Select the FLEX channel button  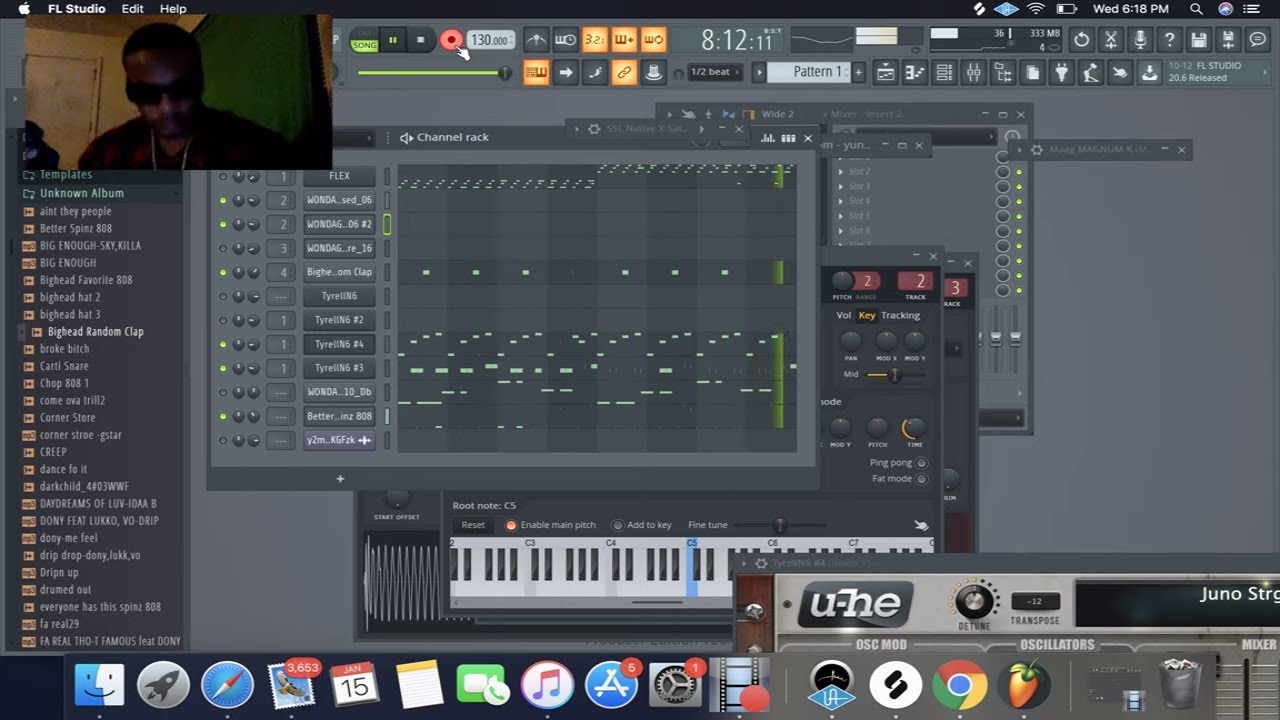tap(339, 176)
